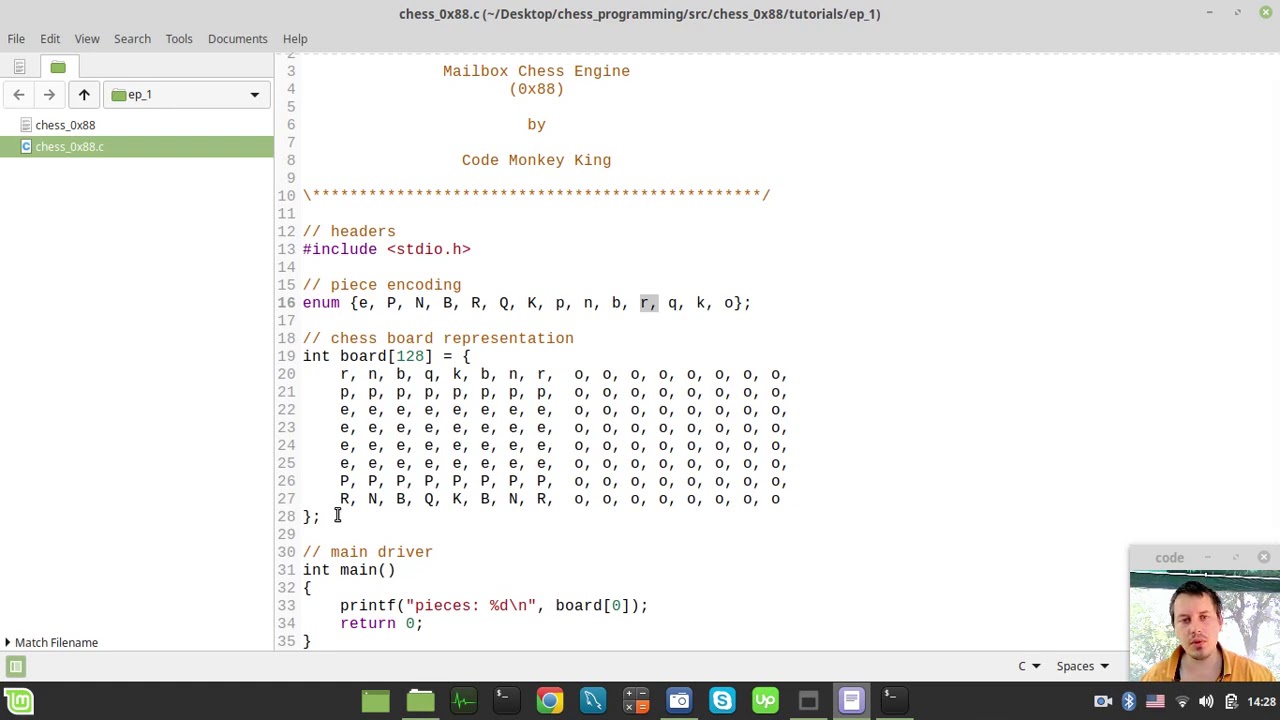This screenshot has height=720, width=1280.
Task: Open the Spaces indentation dropdown
Action: click(x=1083, y=666)
